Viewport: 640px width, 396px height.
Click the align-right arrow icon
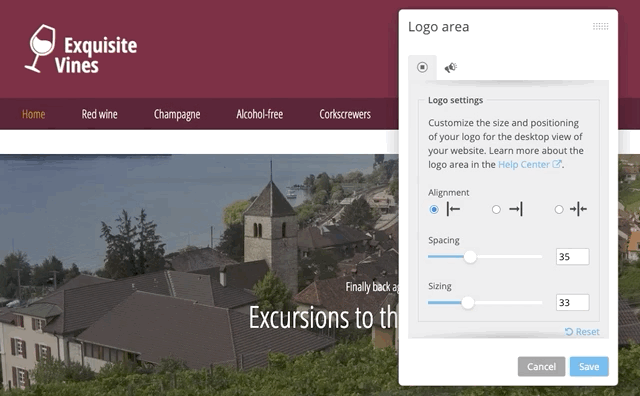(x=516, y=209)
